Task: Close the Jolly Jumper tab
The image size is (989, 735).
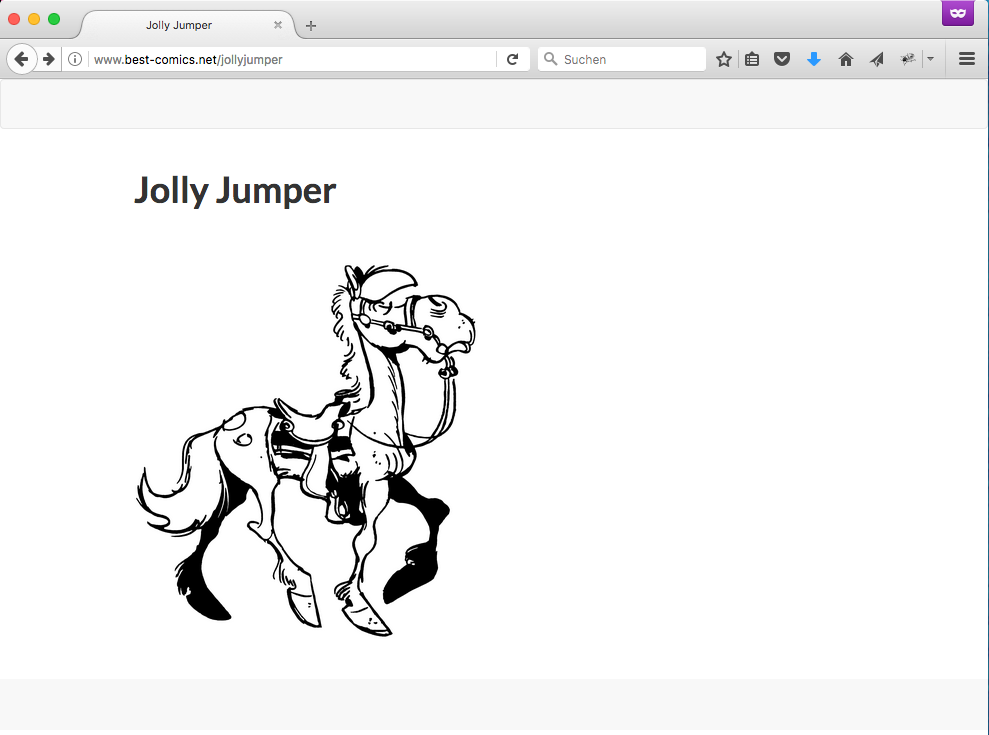Action: [x=278, y=25]
